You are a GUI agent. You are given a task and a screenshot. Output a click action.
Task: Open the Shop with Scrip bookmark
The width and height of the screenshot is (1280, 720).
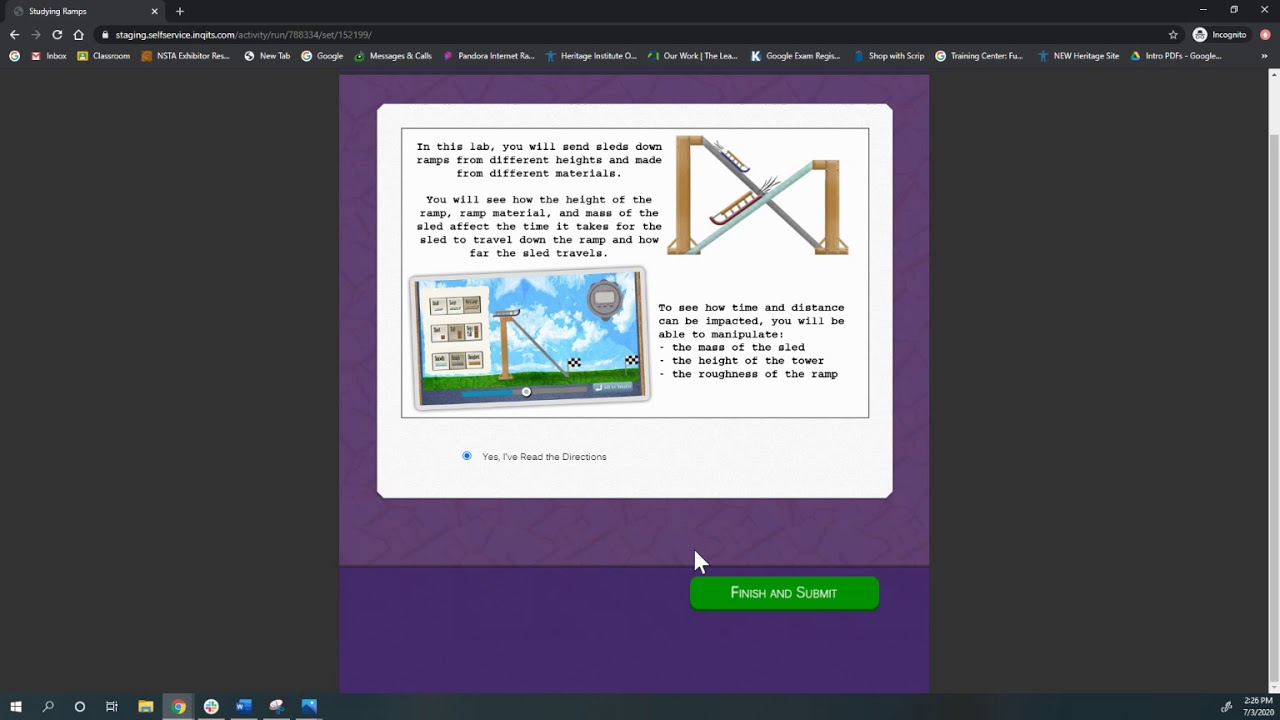pyautogui.click(x=889, y=56)
